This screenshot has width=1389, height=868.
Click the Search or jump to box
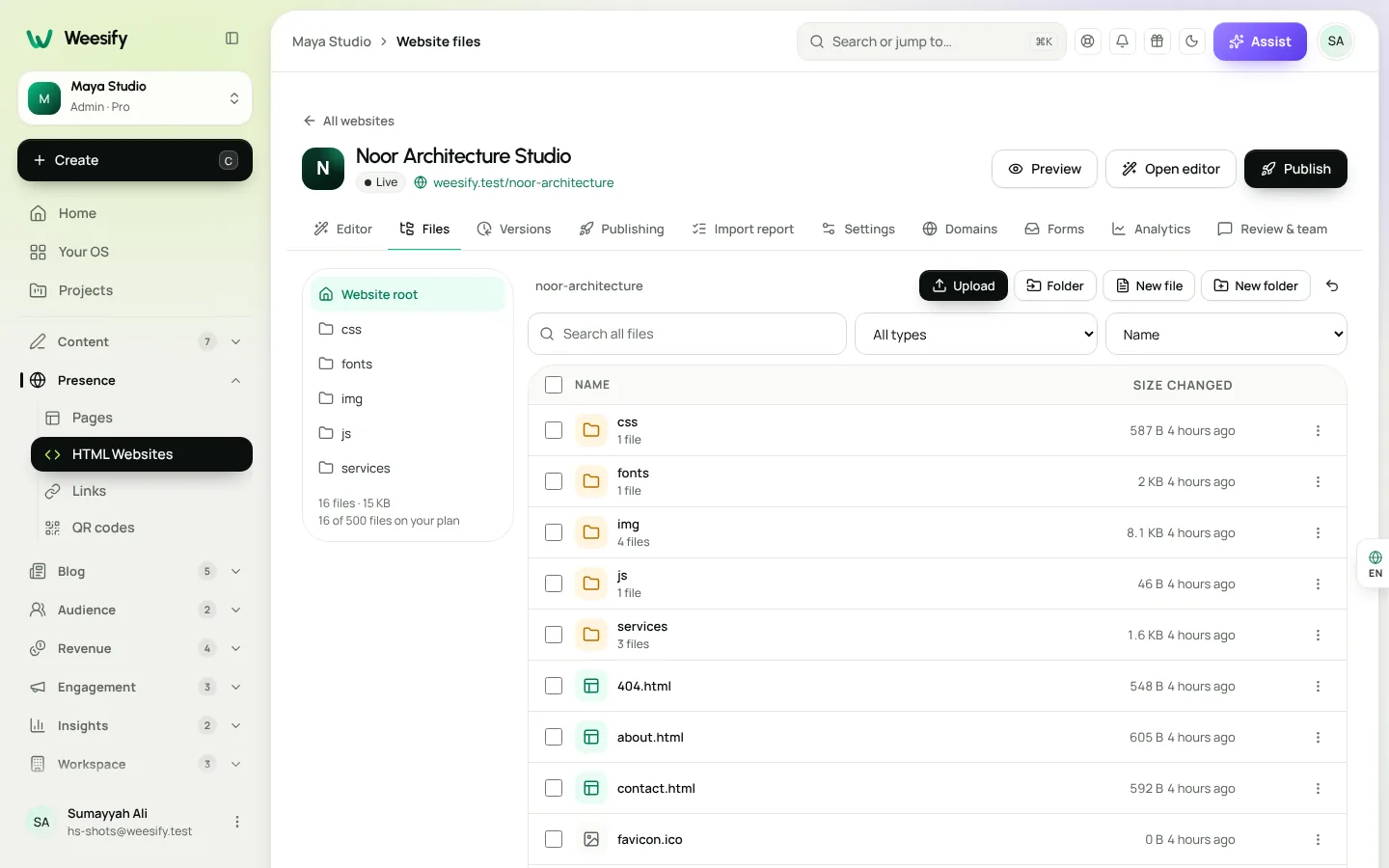(x=931, y=41)
